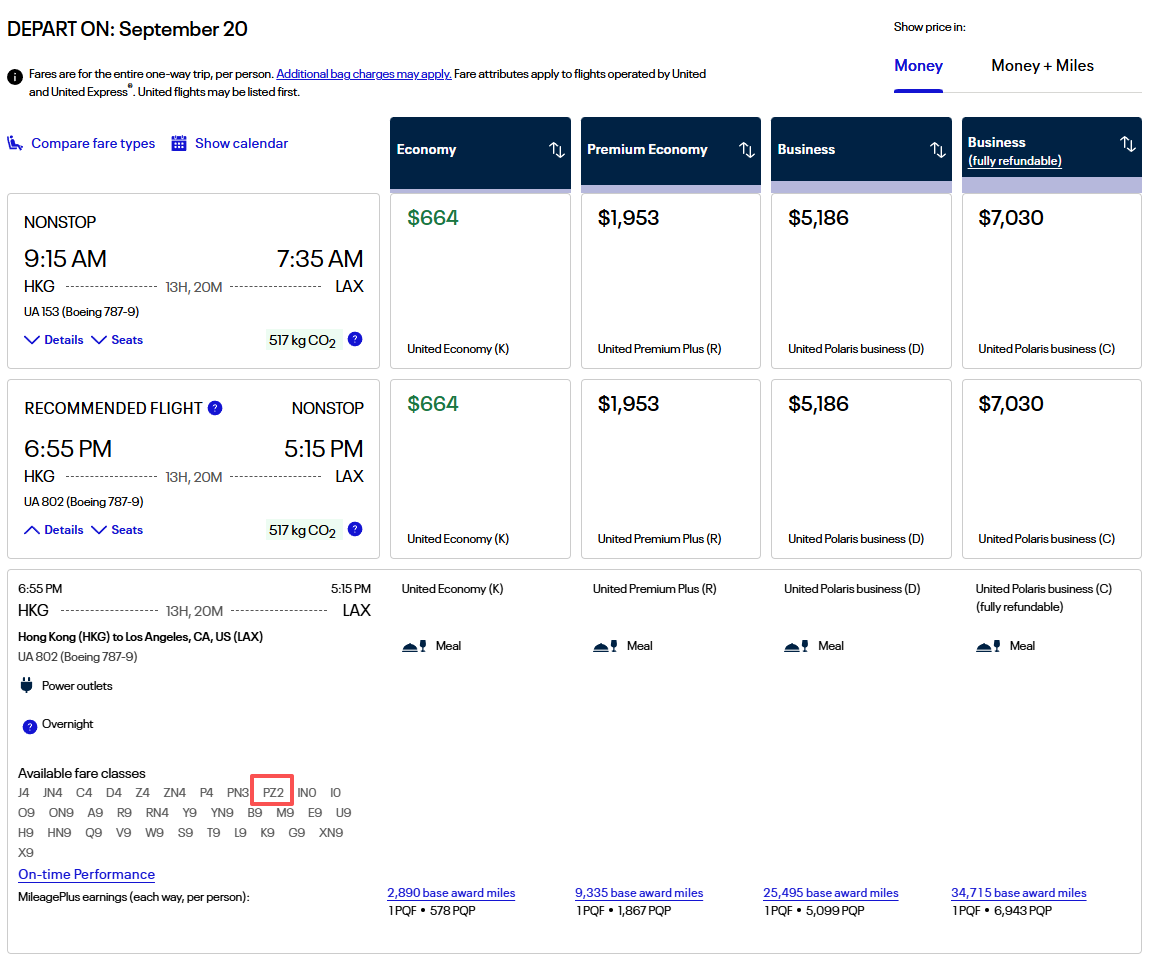Click 1 PQF 1,867 PQP earnings text
This screenshot has height=961, width=1163.
pyautogui.click(x=624, y=911)
